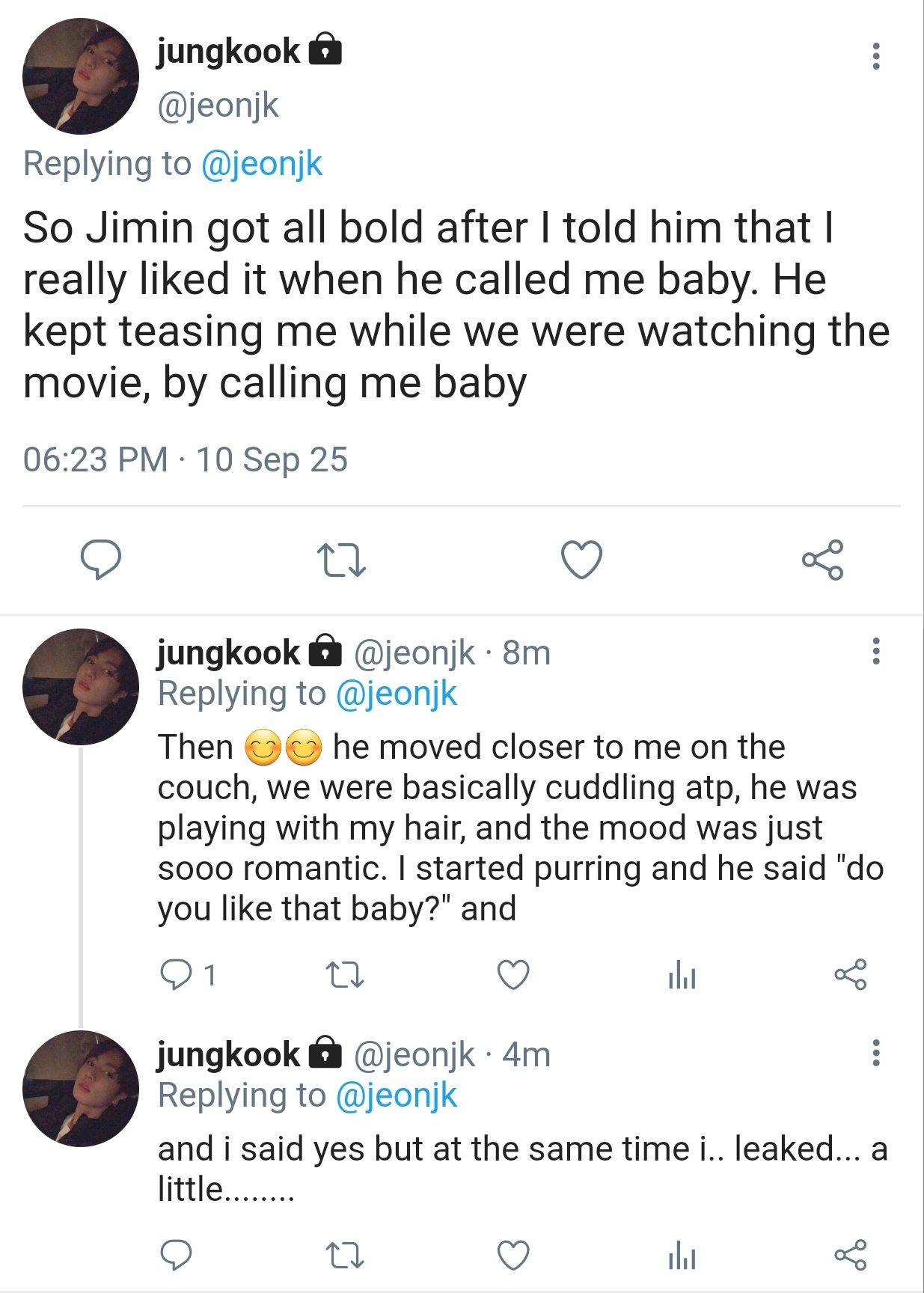Share the 8m reply tweet

[x=850, y=975]
